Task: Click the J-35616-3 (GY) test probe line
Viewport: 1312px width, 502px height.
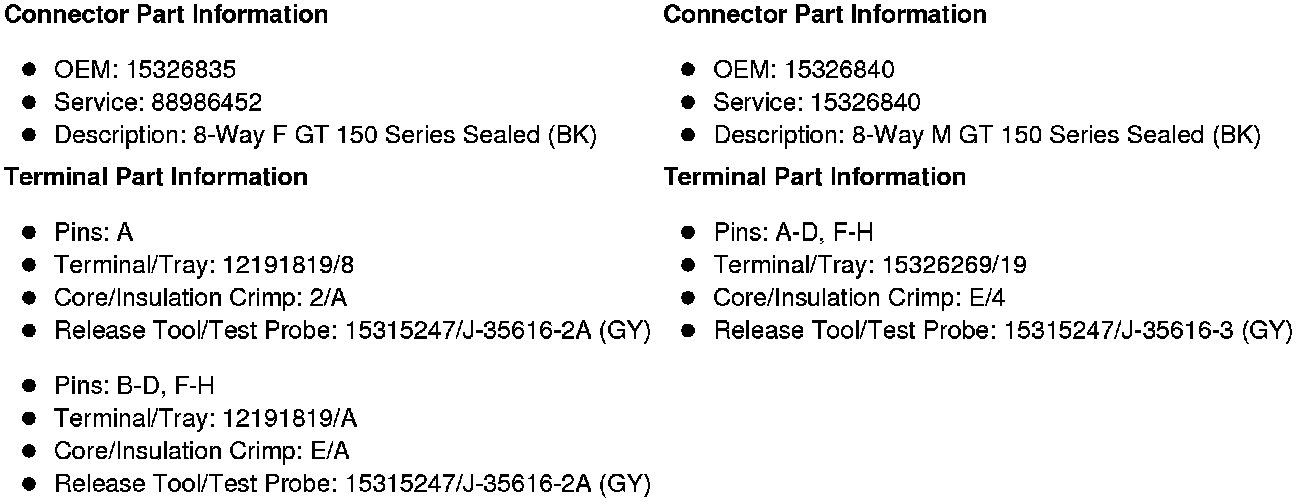Action: (x=1003, y=331)
